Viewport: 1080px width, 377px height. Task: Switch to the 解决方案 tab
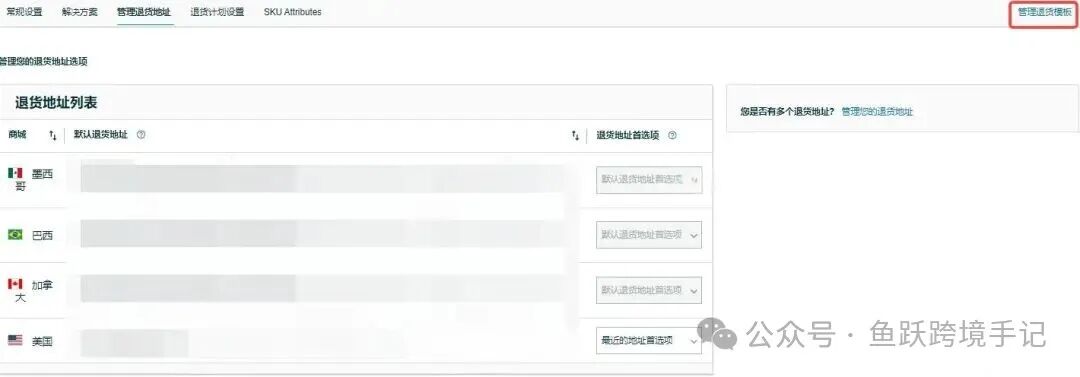80,12
